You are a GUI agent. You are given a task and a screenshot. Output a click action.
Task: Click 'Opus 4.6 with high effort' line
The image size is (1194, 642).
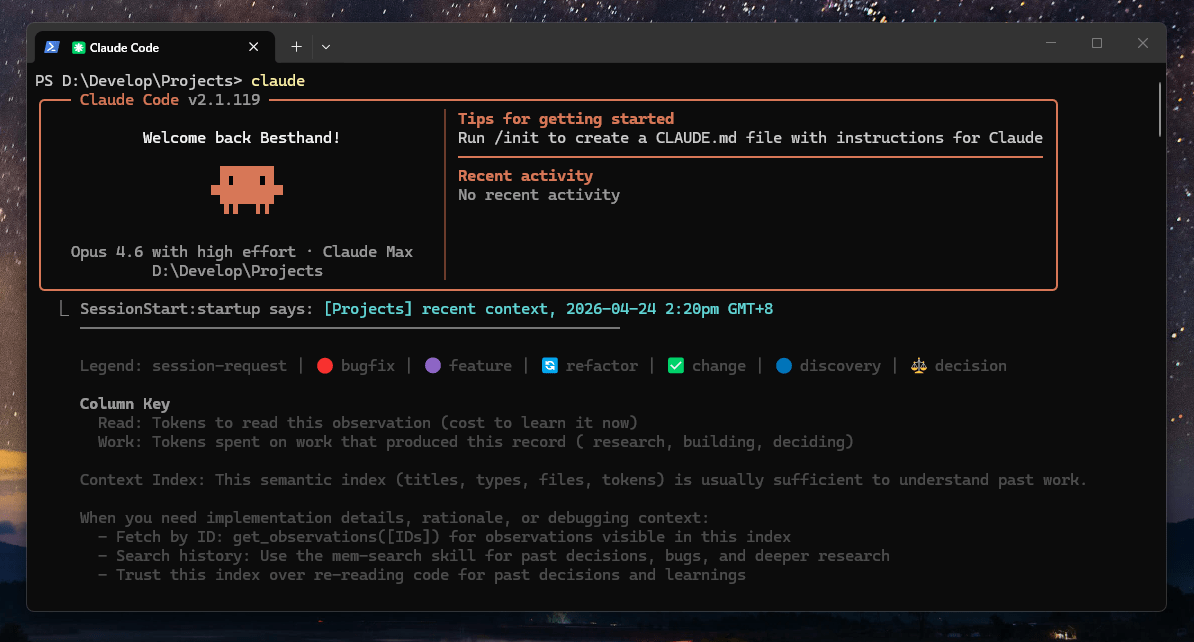(241, 252)
